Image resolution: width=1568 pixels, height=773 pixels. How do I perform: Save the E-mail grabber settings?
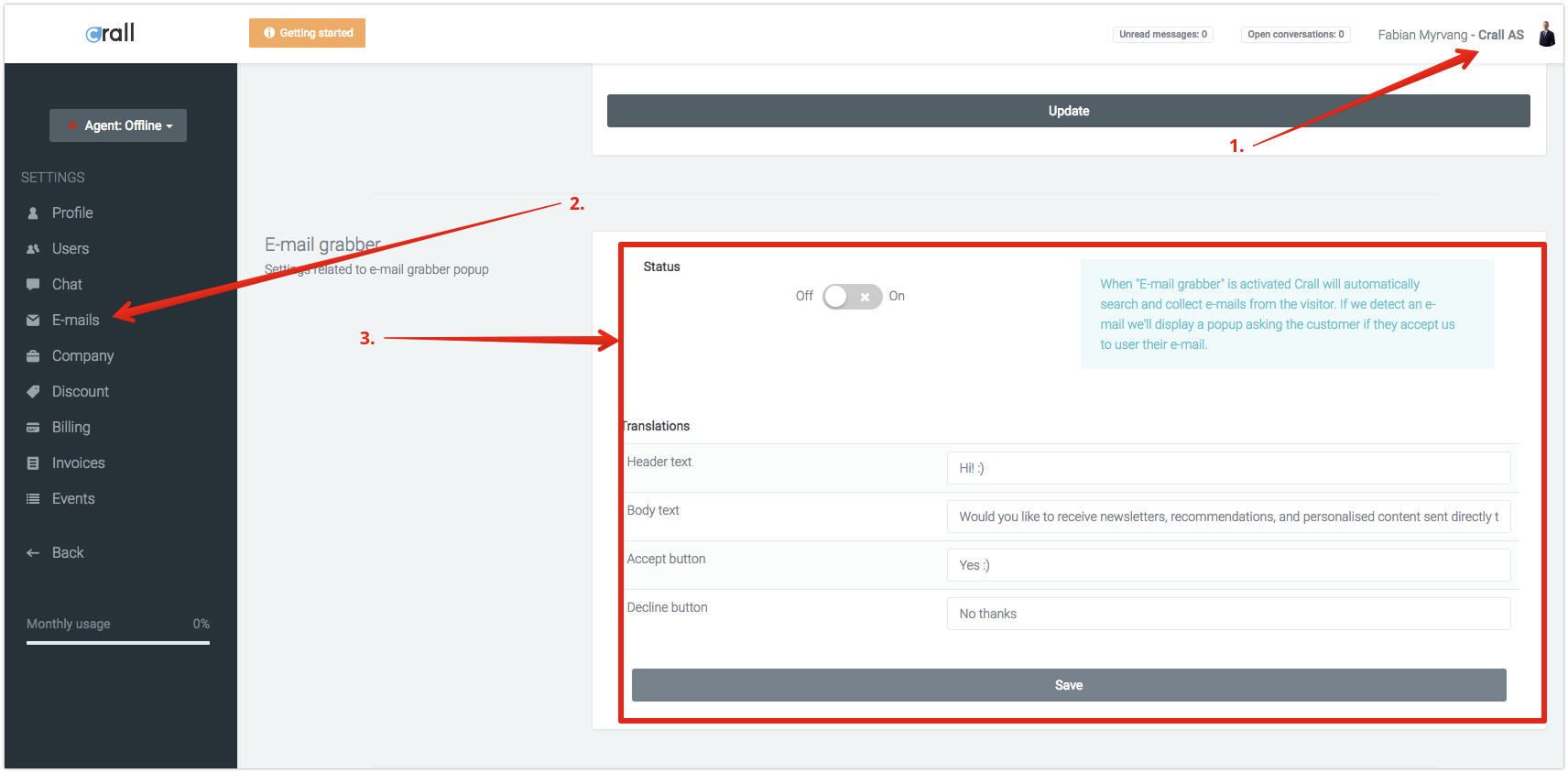pyautogui.click(x=1069, y=685)
